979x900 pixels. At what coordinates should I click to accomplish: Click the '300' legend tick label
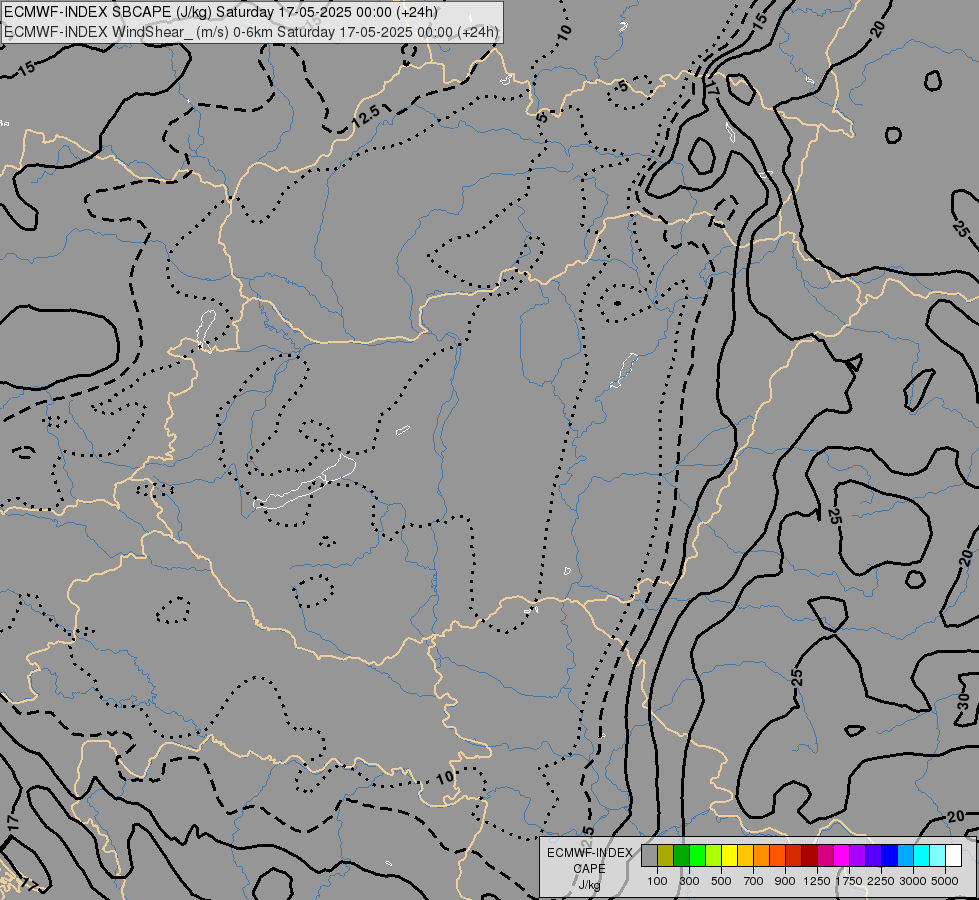tap(689, 881)
